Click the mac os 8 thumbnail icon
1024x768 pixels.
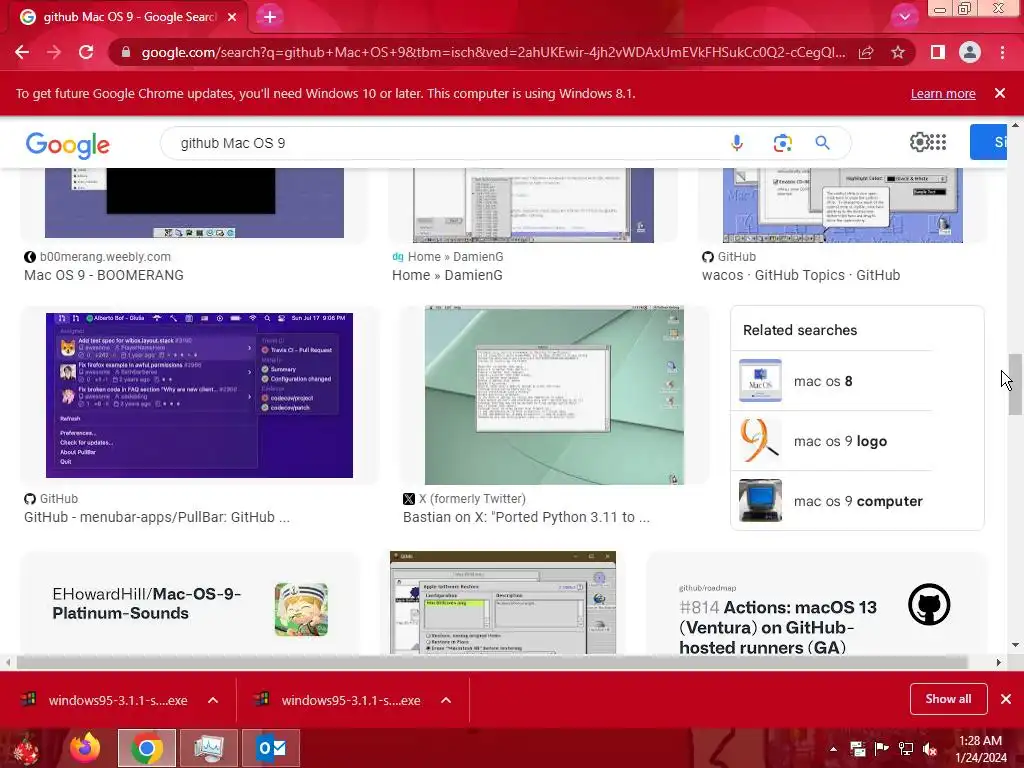tap(760, 381)
